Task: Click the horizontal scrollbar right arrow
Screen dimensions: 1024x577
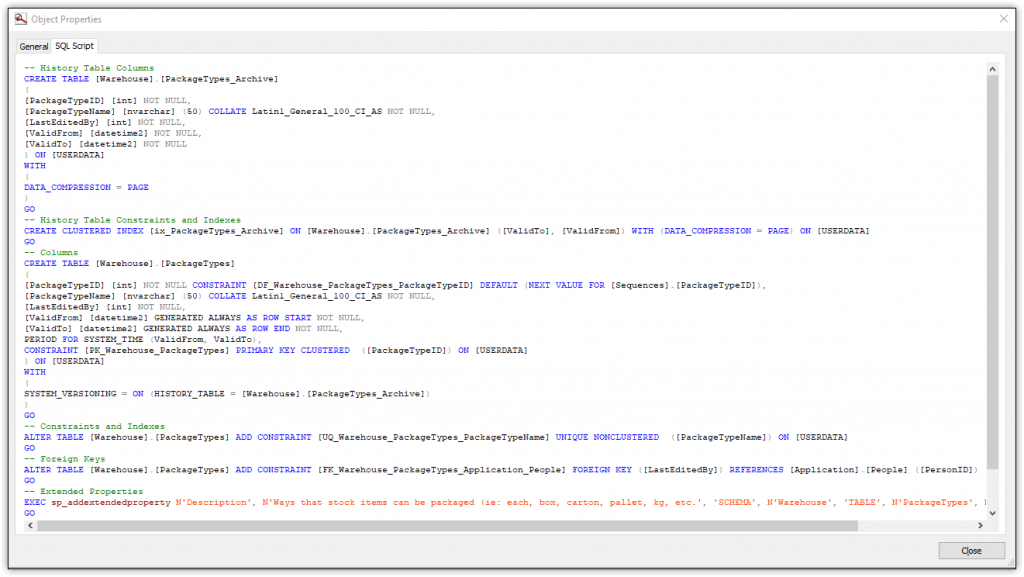Action: pos(981,524)
